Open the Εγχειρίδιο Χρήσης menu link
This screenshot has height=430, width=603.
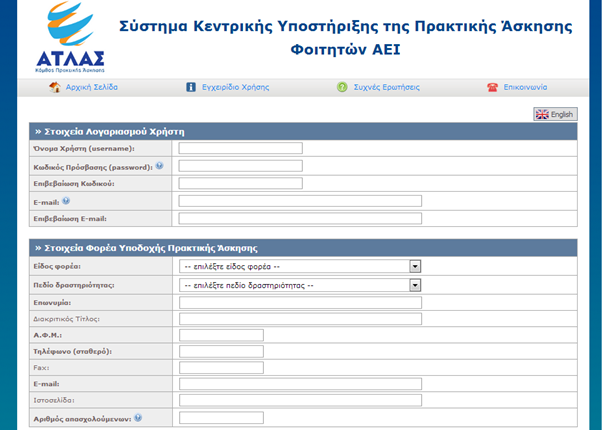[235, 87]
